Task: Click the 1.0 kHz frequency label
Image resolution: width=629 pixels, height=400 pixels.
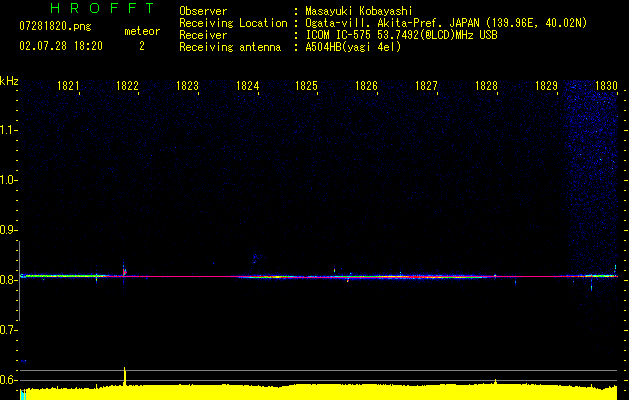Action: point(8,180)
